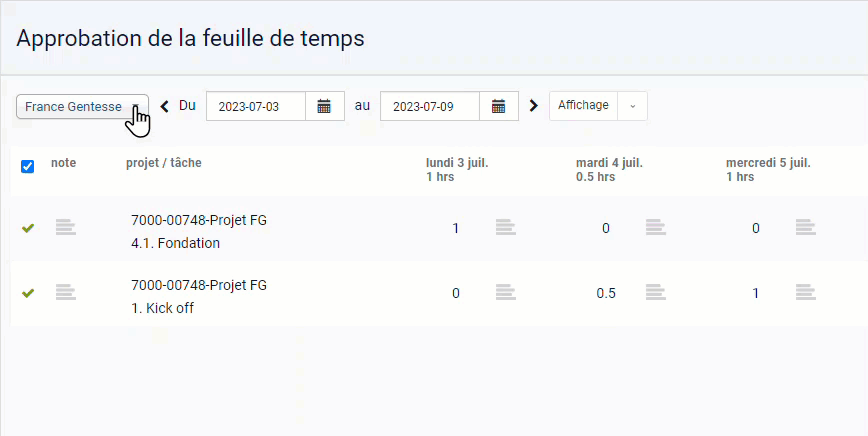Click the 0.5 hours value on Tuesday
This screenshot has height=436, width=868.
click(x=606, y=293)
